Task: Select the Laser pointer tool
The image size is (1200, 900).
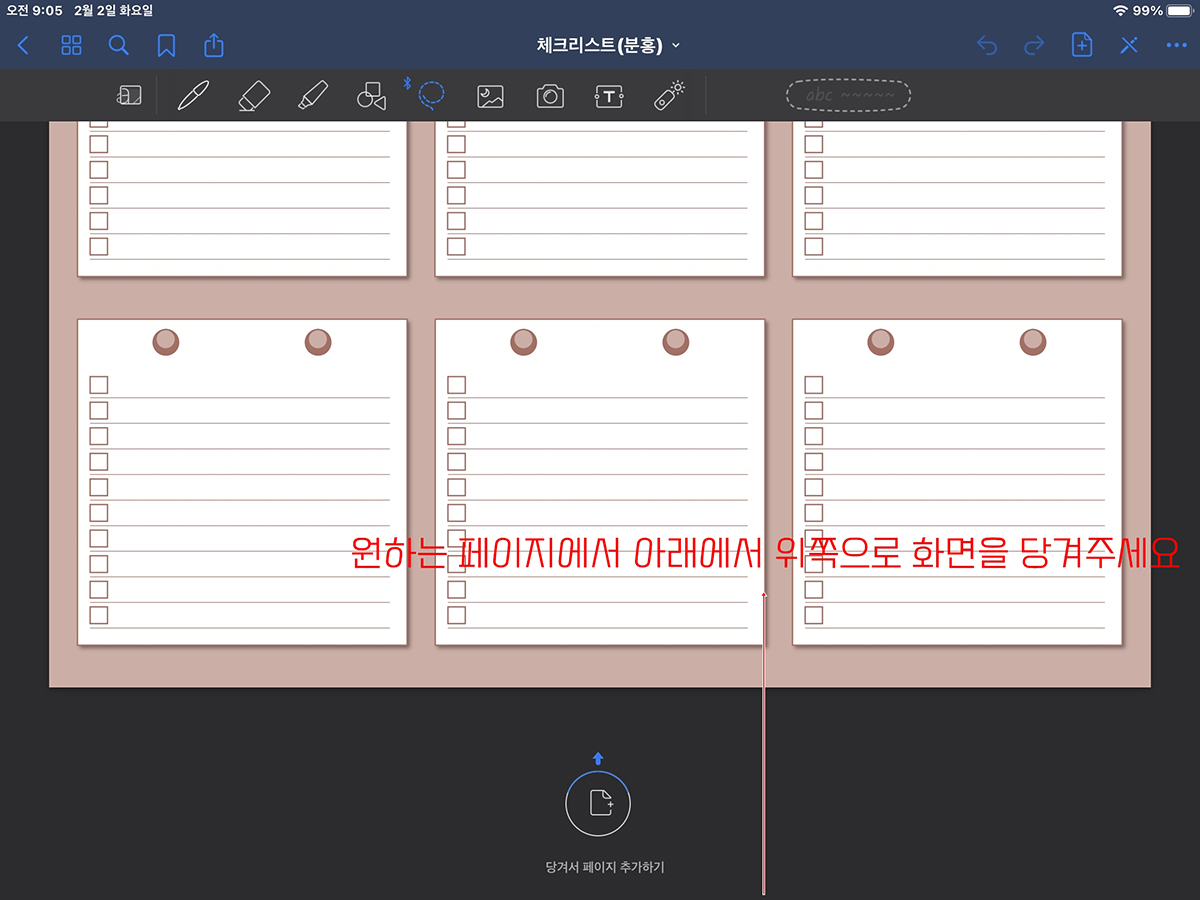Action: 669,95
